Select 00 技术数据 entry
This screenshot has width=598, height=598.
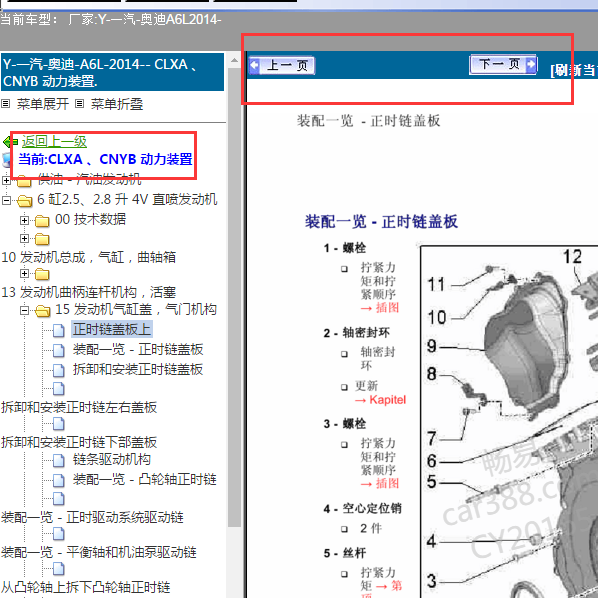(90, 219)
